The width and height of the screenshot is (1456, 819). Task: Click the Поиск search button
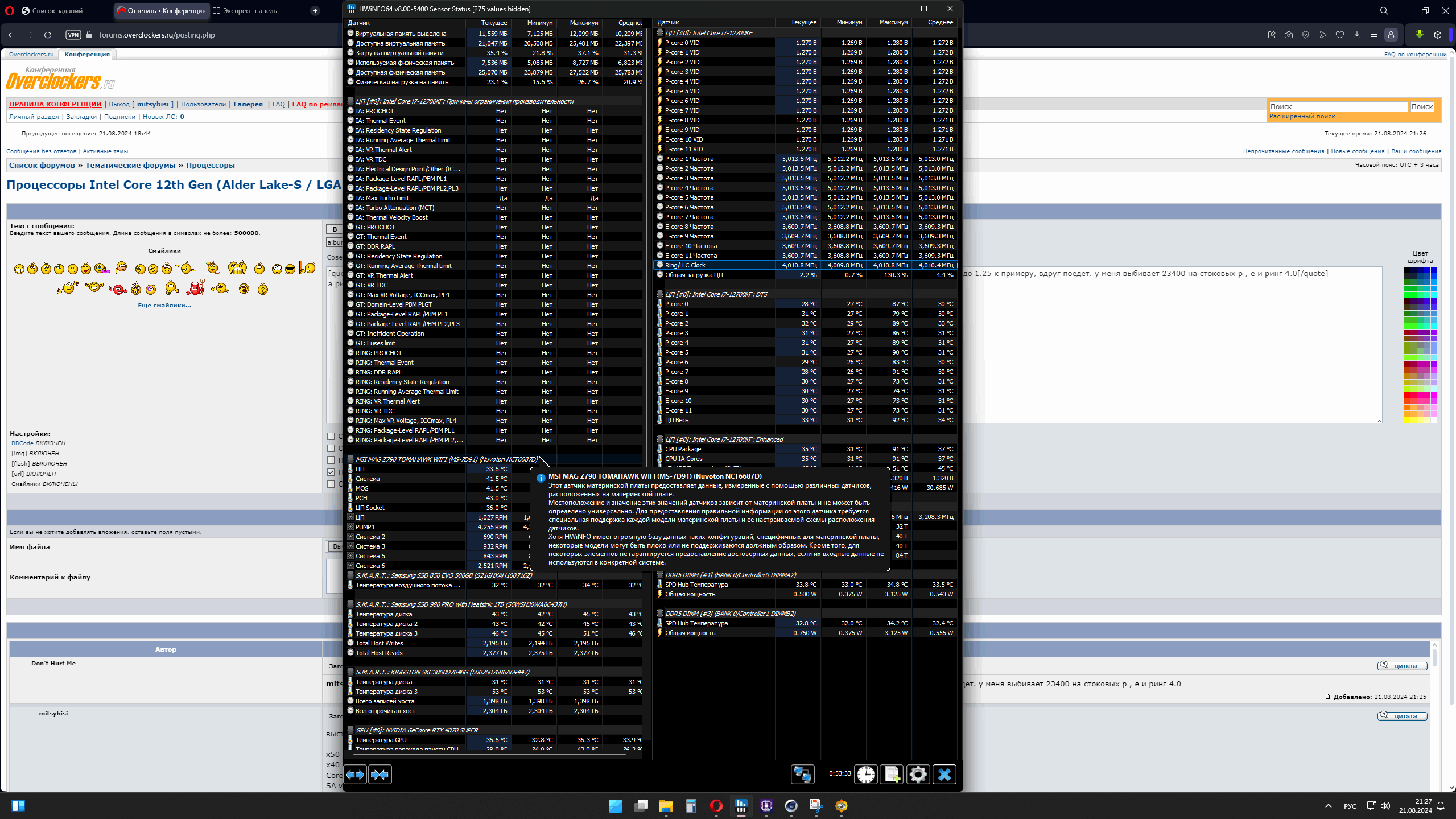(1421, 107)
